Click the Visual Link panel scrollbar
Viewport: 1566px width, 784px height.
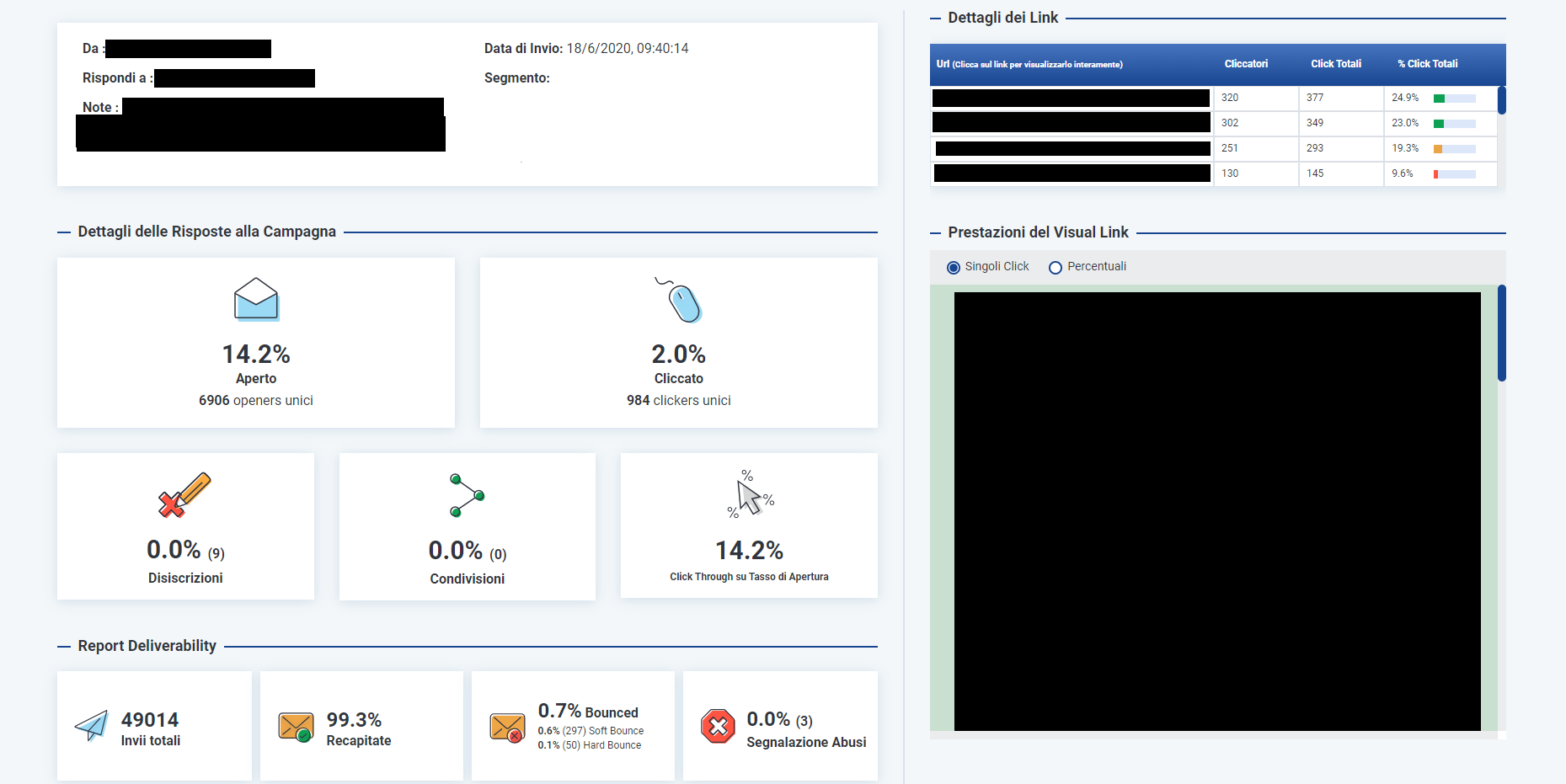(x=1501, y=333)
